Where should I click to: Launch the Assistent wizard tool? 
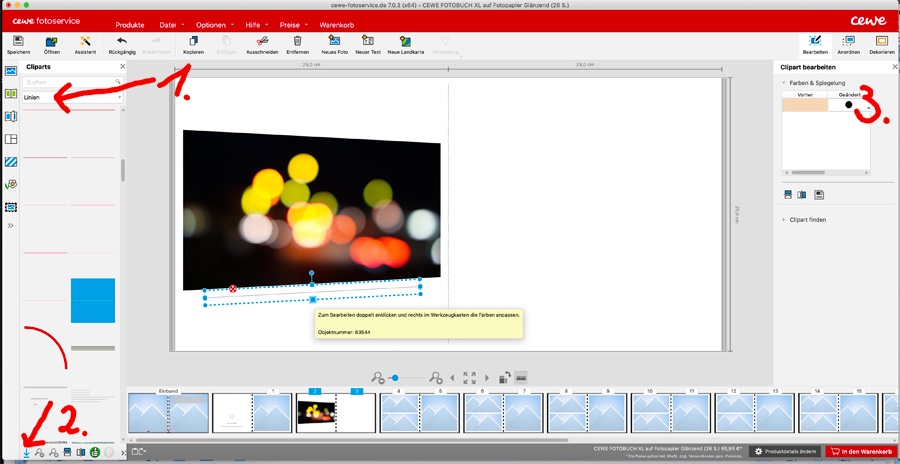point(85,42)
